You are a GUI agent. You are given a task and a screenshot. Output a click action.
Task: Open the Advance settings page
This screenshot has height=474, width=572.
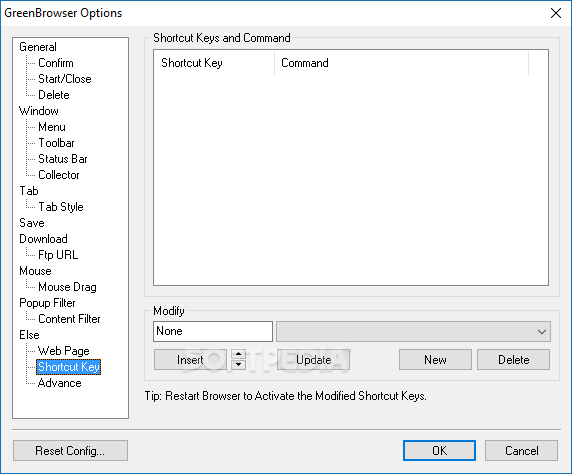(59, 383)
